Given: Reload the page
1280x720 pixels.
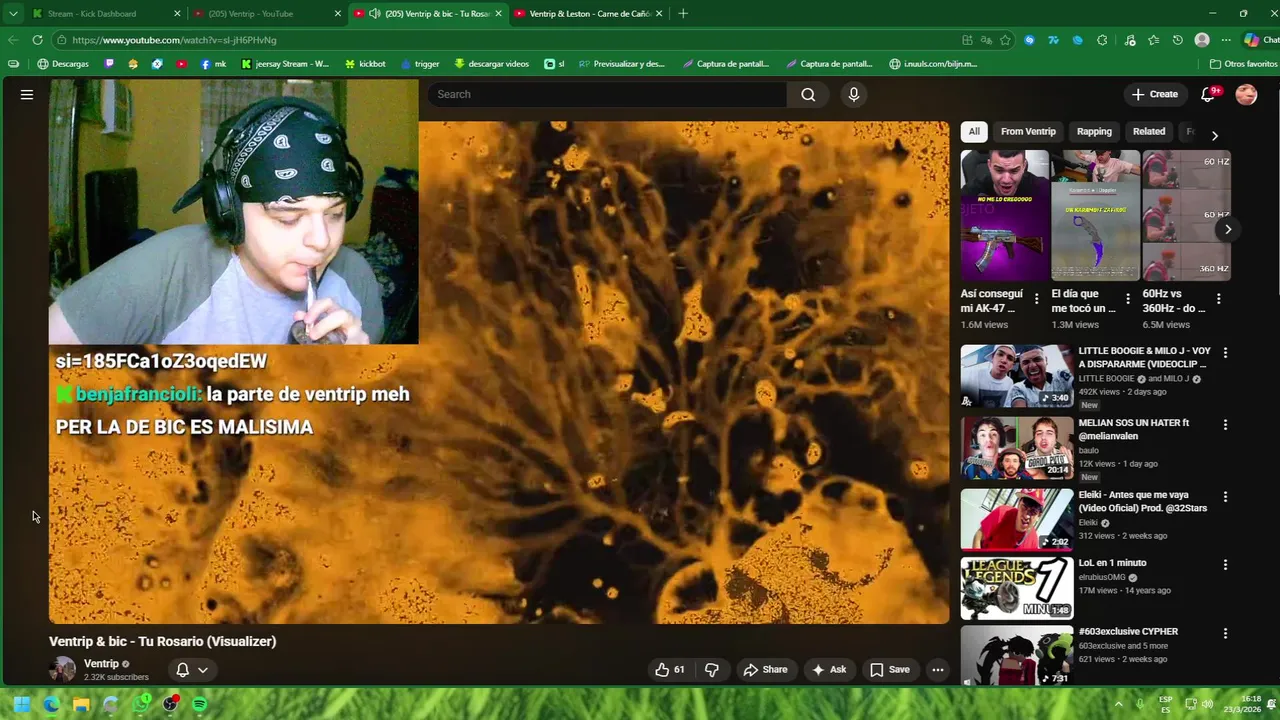Looking at the screenshot, I should click(37, 40).
